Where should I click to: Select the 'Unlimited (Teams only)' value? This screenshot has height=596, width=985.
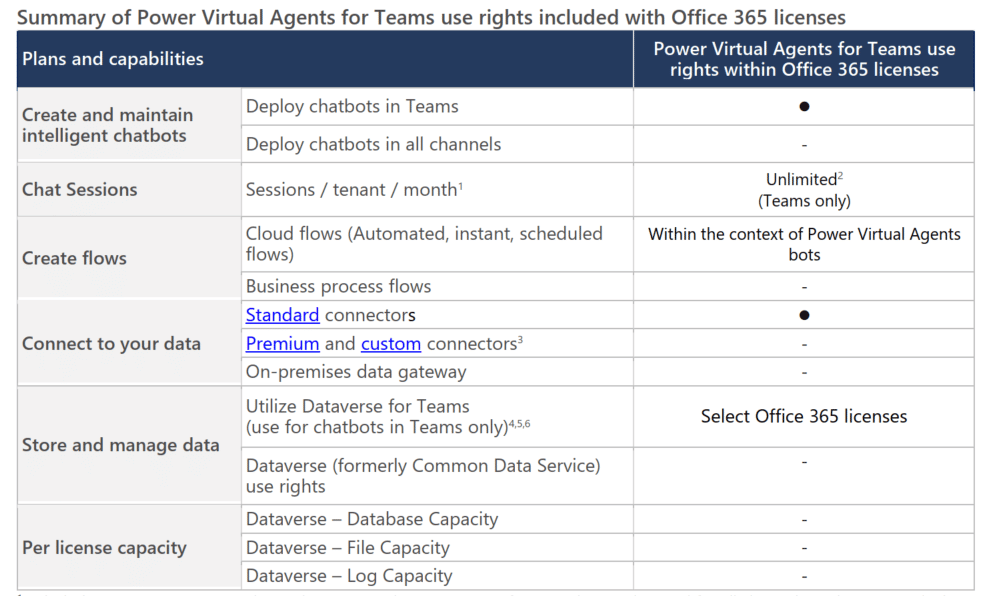tap(804, 190)
